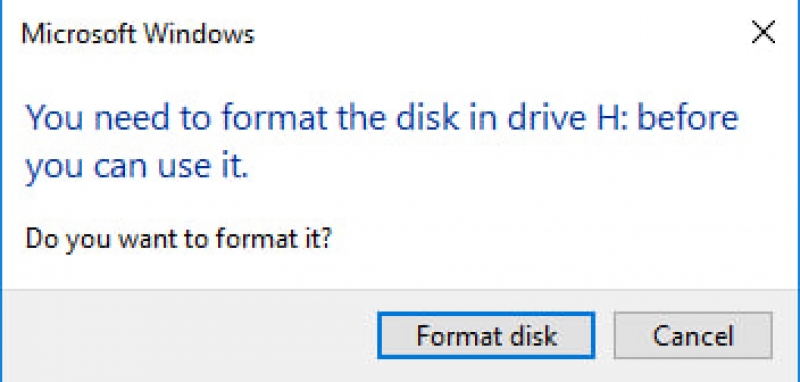Close the dialog with the X icon
This screenshot has width=800, height=382.
[764, 34]
